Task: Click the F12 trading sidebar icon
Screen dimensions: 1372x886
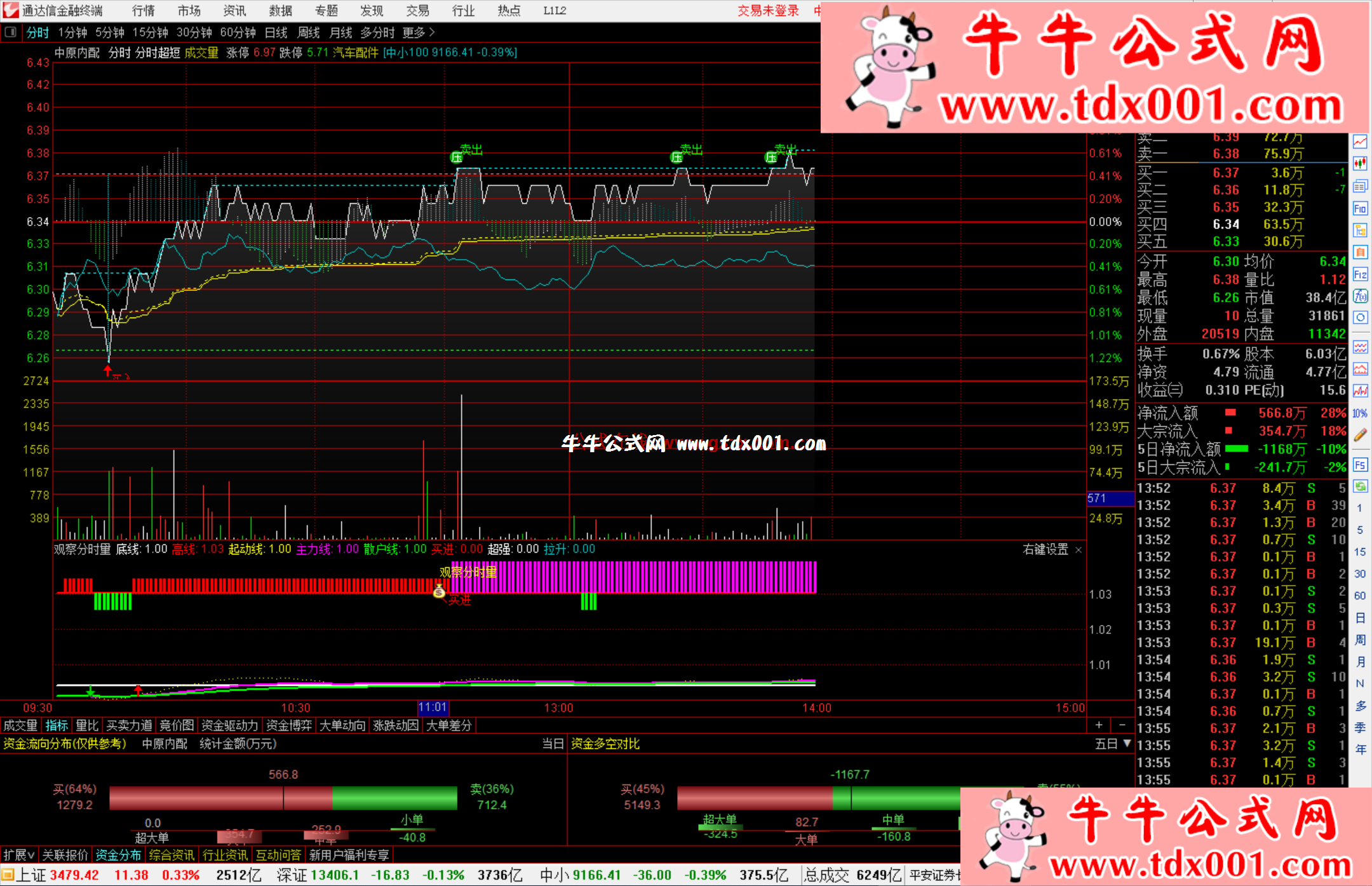Action: (1360, 274)
